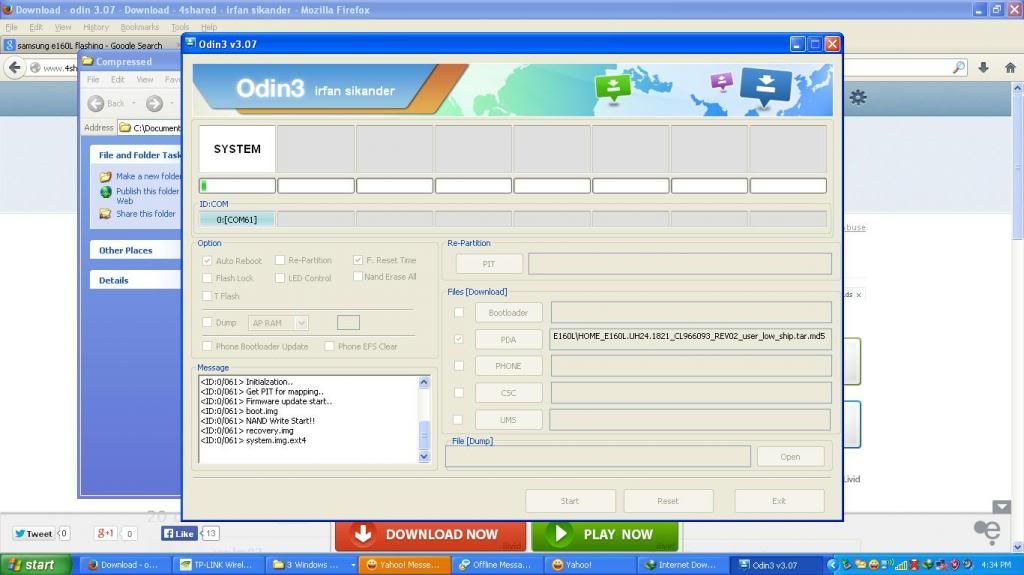
Task: Click the Start button in Odin3
Action: click(569, 501)
